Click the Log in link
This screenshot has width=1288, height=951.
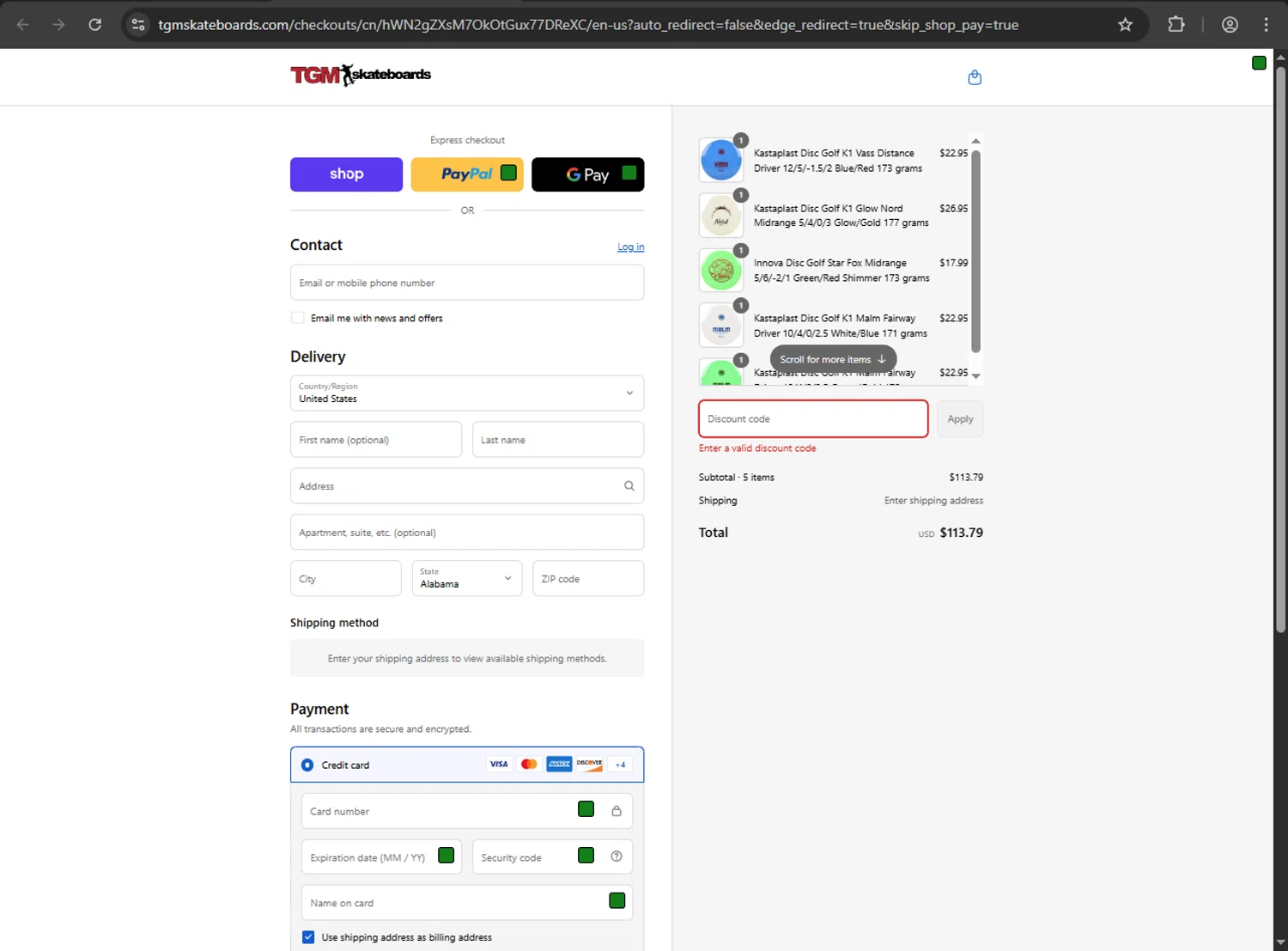click(x=630, y=247)
